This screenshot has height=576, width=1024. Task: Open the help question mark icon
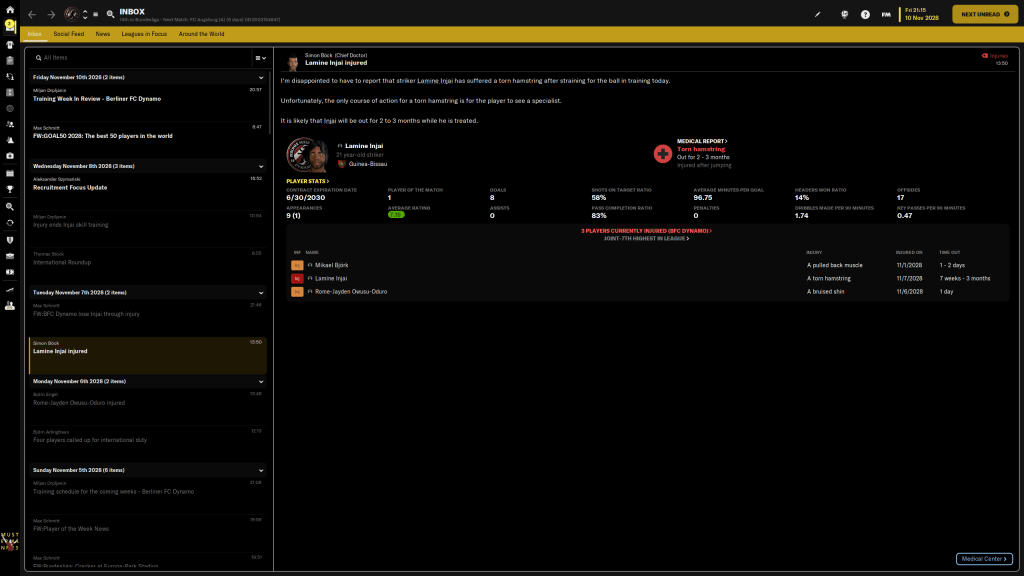coord(865,15)
